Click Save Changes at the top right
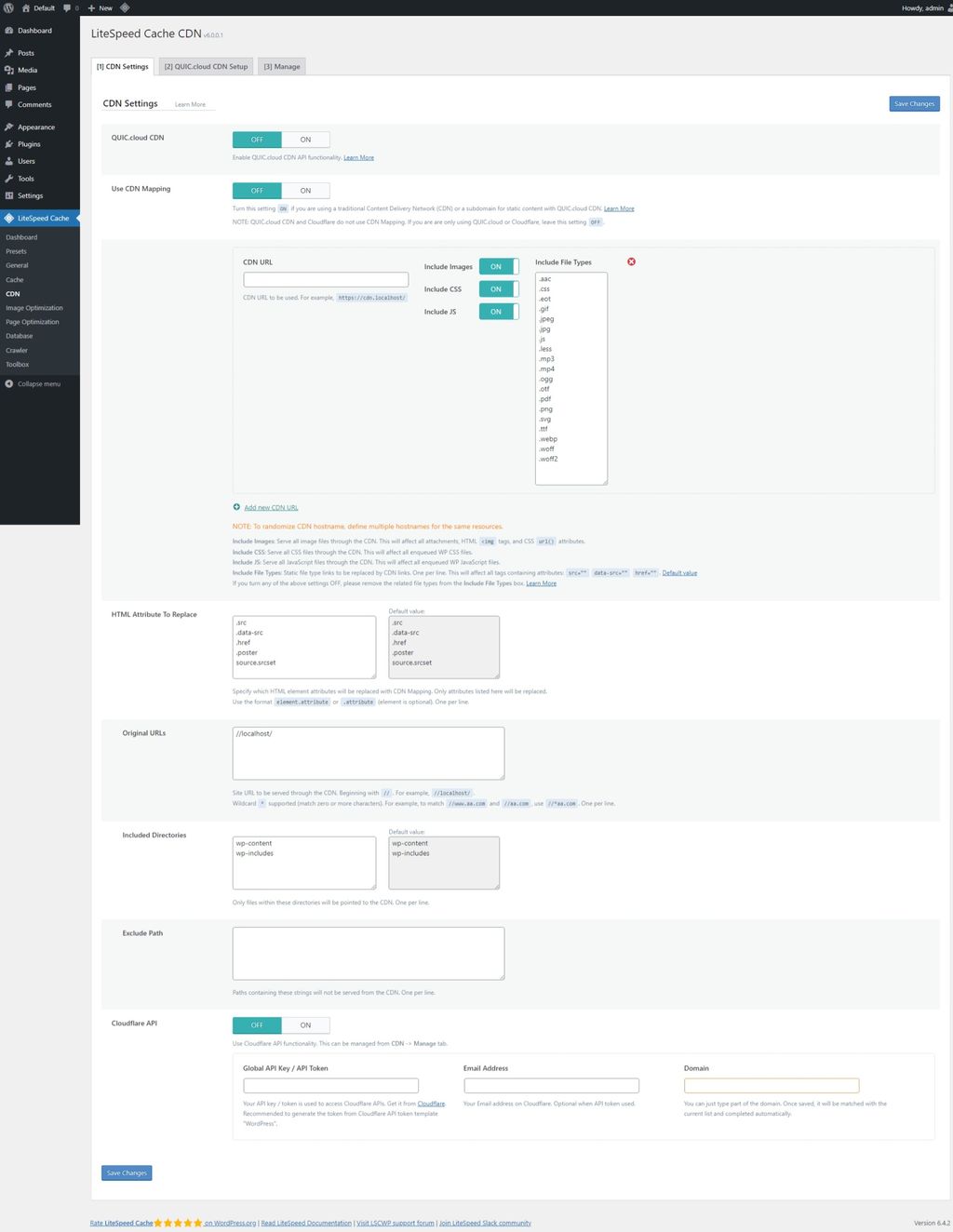Screen dimensions: 953x1232 coord(914,104)
